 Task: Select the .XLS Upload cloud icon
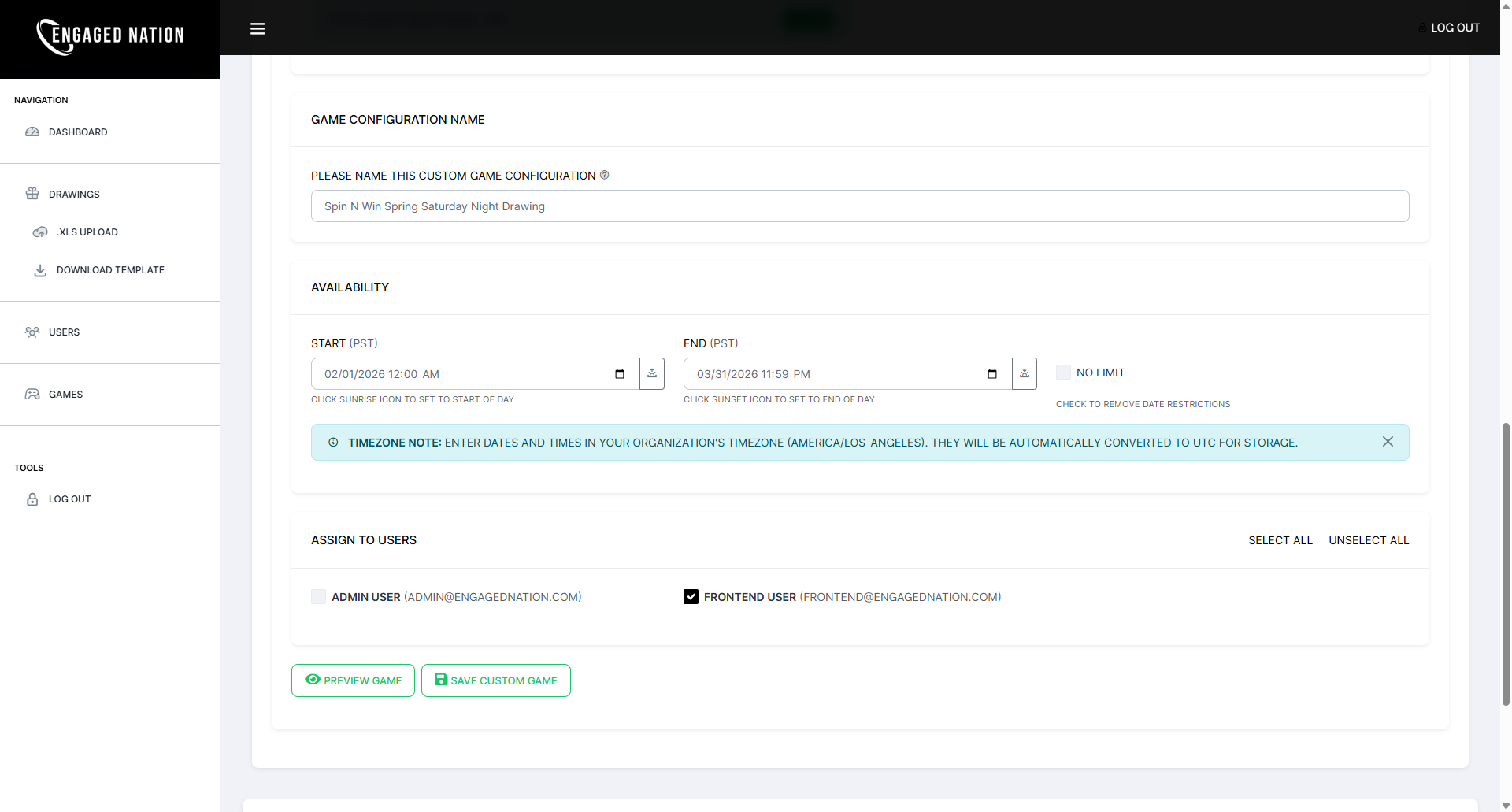pos(39,232)
